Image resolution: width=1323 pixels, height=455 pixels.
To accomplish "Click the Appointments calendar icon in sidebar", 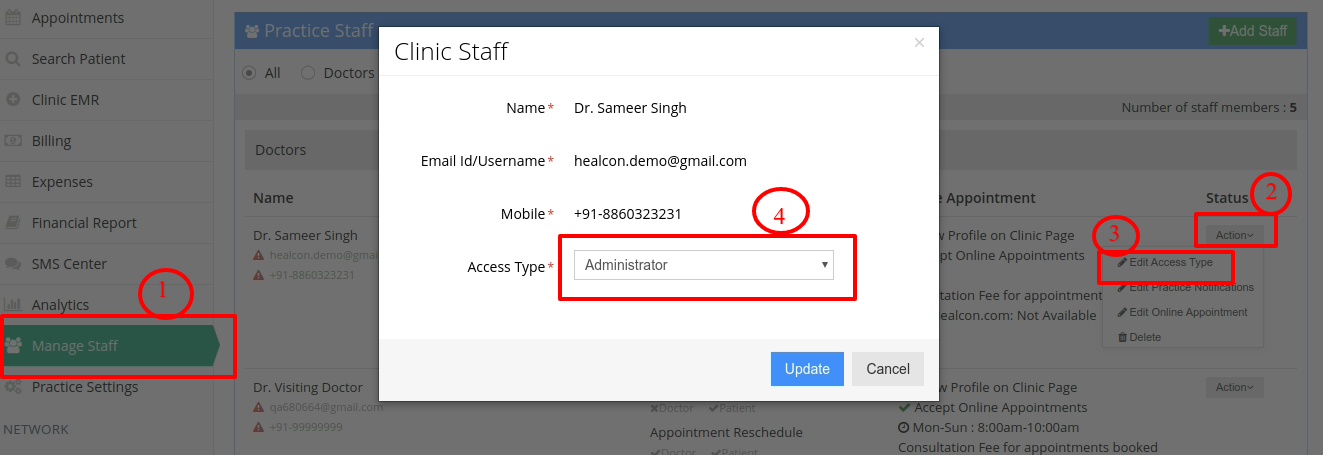I will [x=14, y=18].
